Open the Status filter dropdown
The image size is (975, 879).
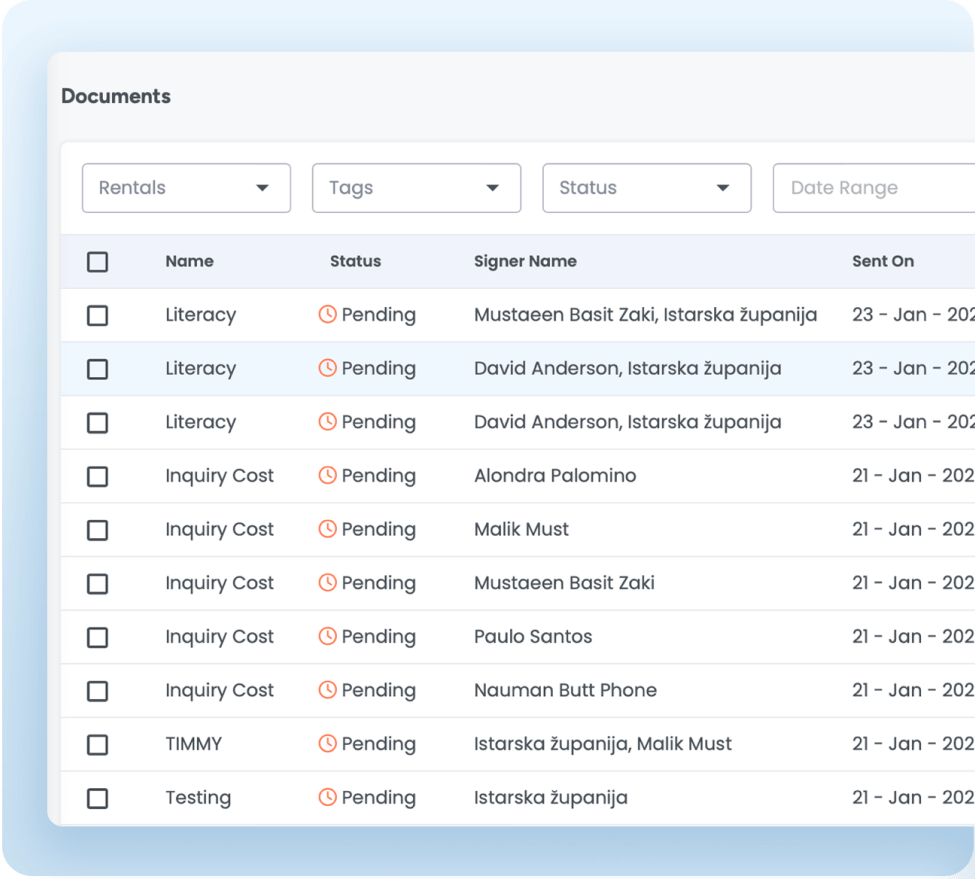pyautogui.click(x=646, y=188)
